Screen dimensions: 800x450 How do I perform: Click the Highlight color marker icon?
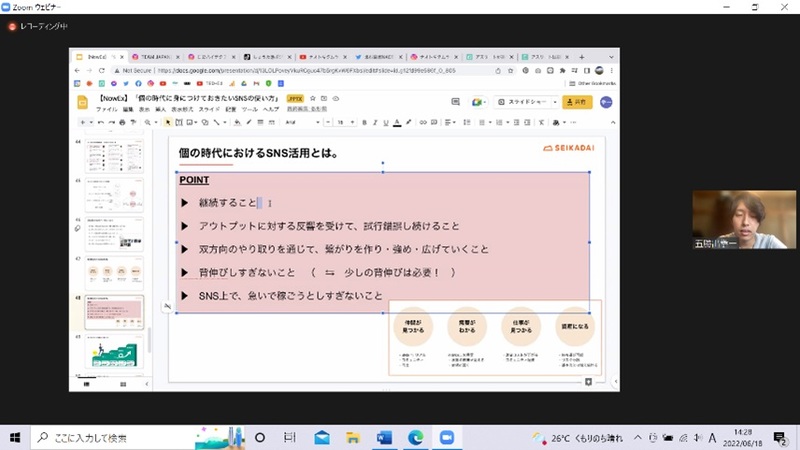(x=409, y=122)
